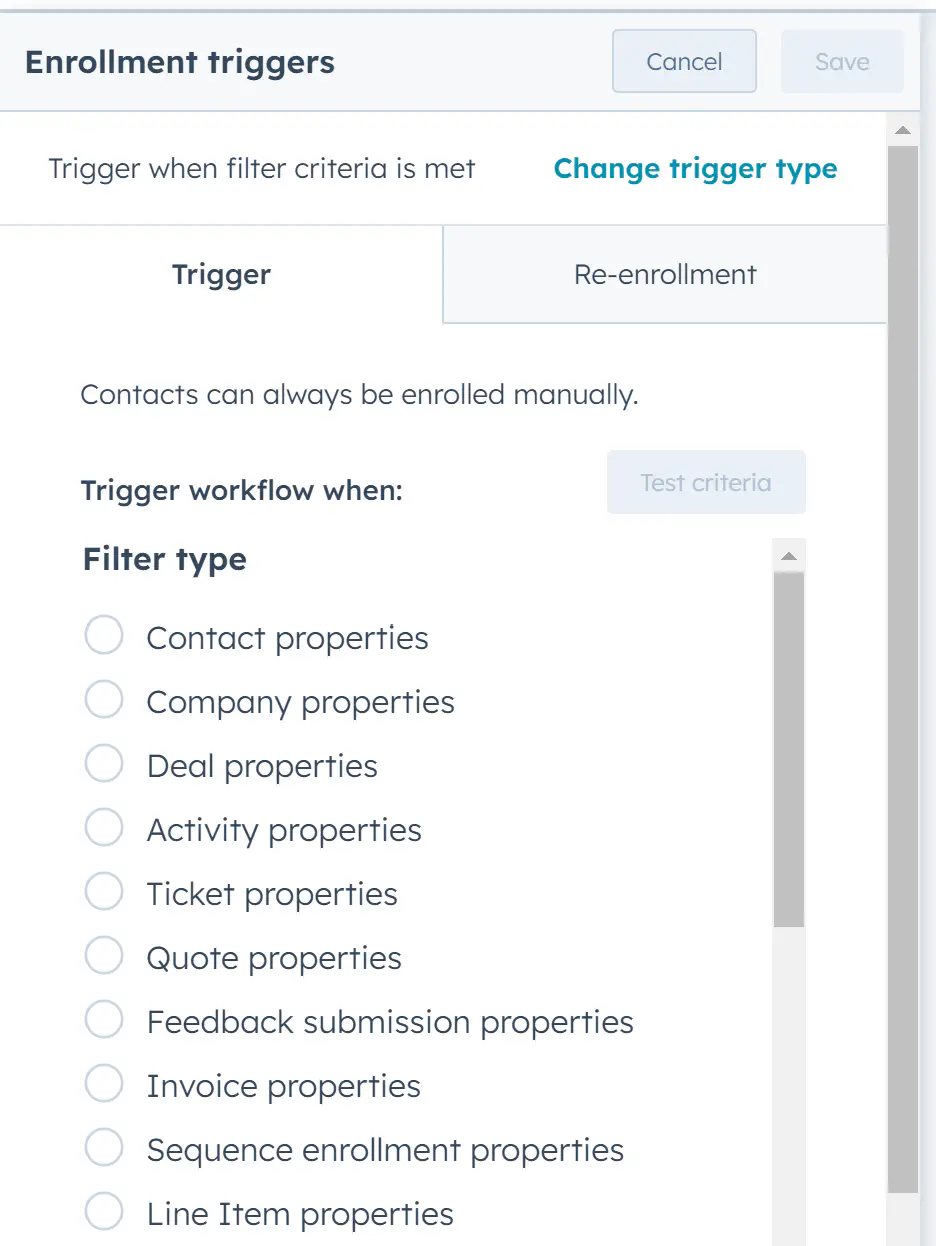Select the Contact properties radio button
This screenshot has height=1246, width=936.
click(x=104, y=636)
